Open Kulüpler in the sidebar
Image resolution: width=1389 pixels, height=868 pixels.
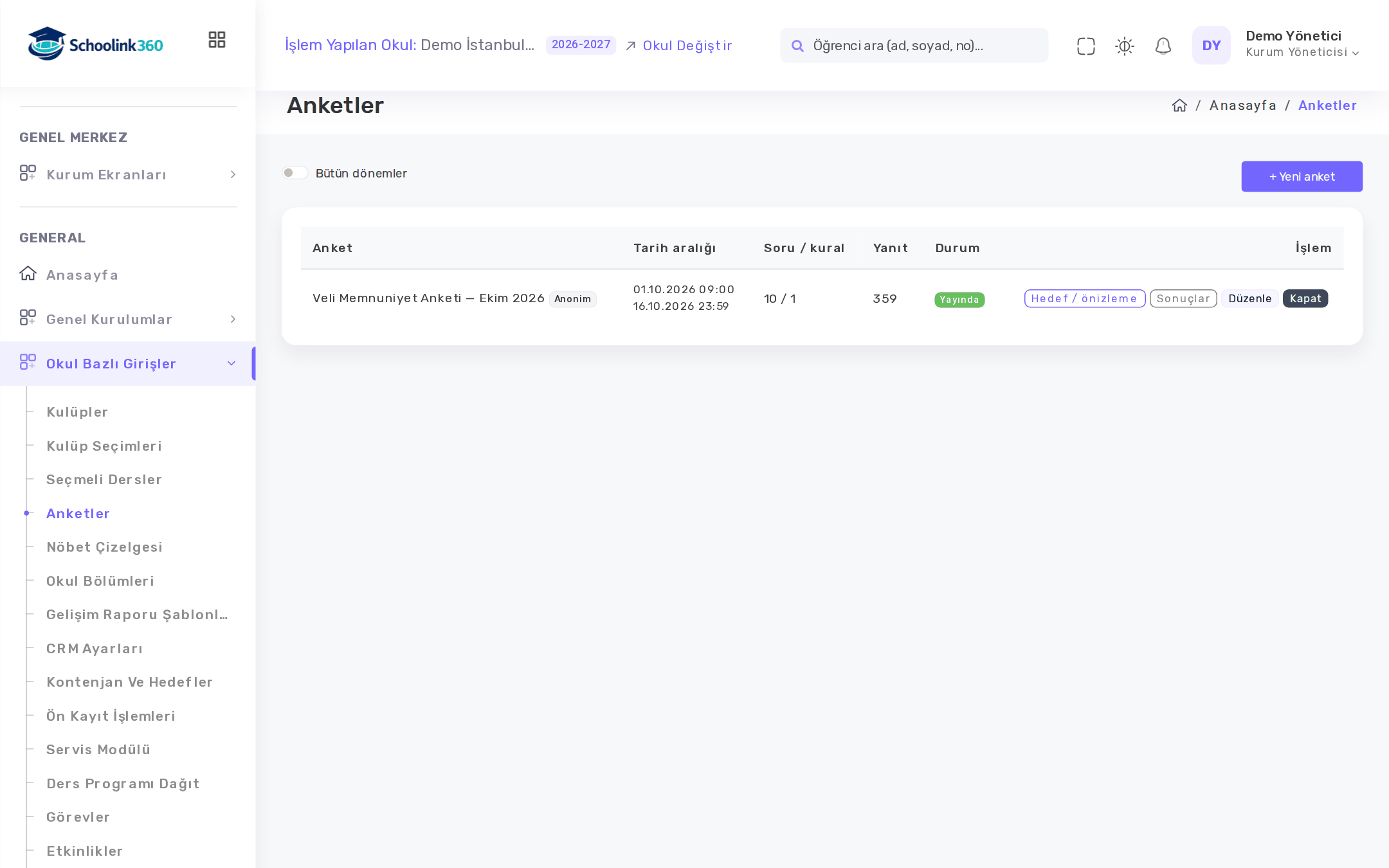pyautogui.click(x=77, y=412)
